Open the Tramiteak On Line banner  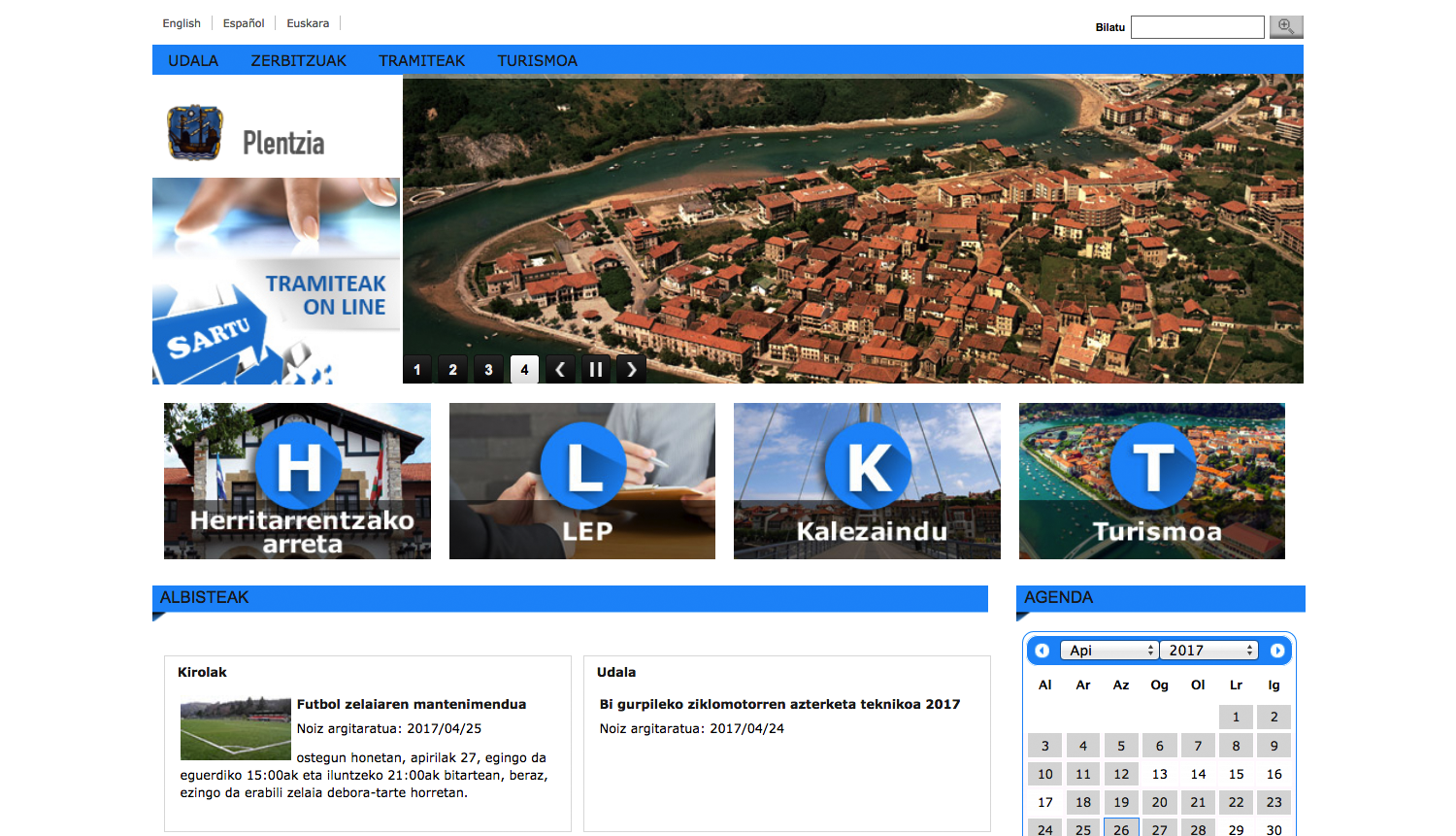[x=277, y=281]
